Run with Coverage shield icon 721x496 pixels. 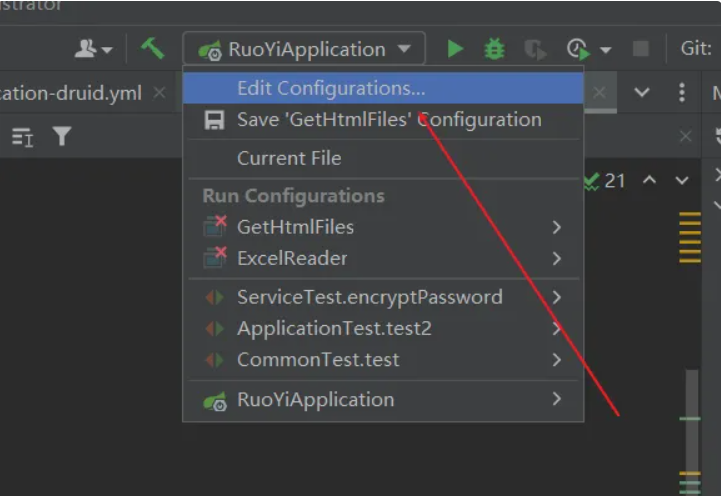[535, 50]
